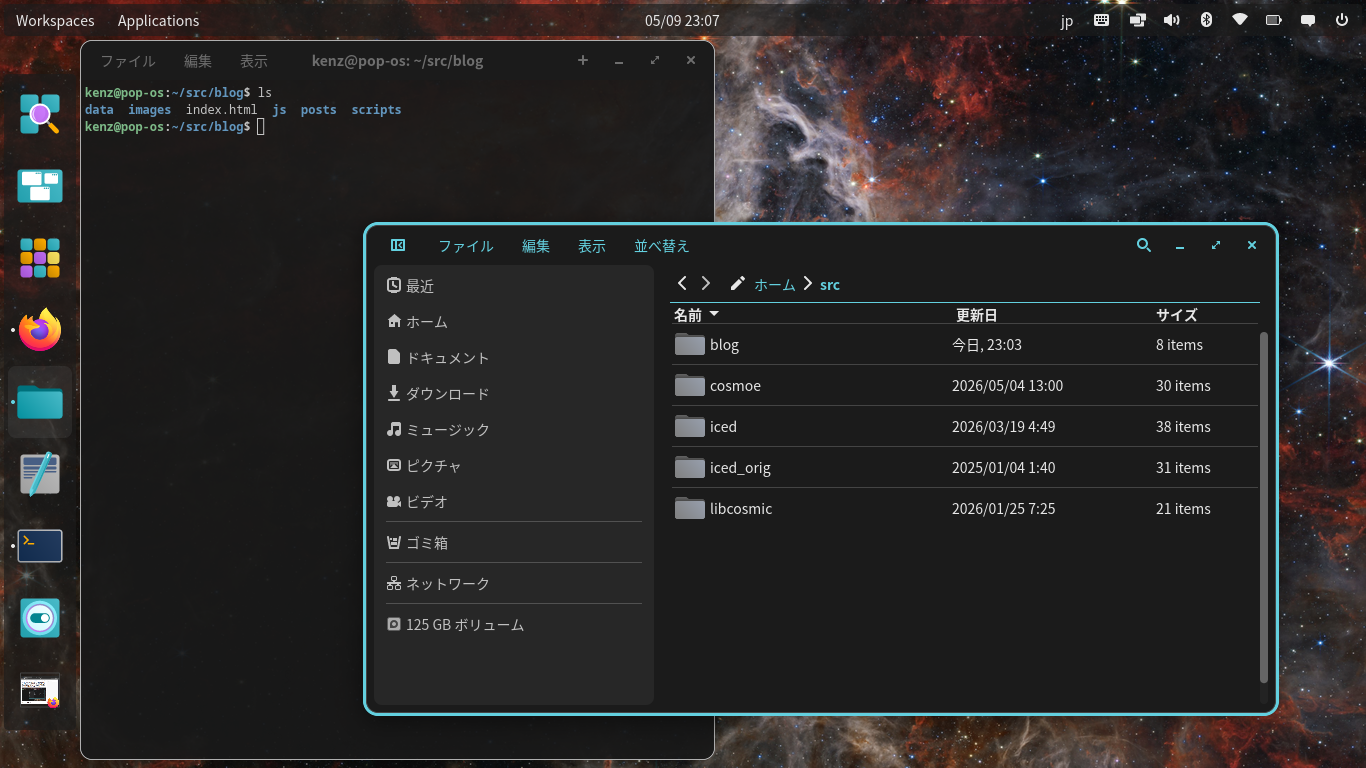
Task: Go to ホーム in sidebar
Action: click(514, 321)
